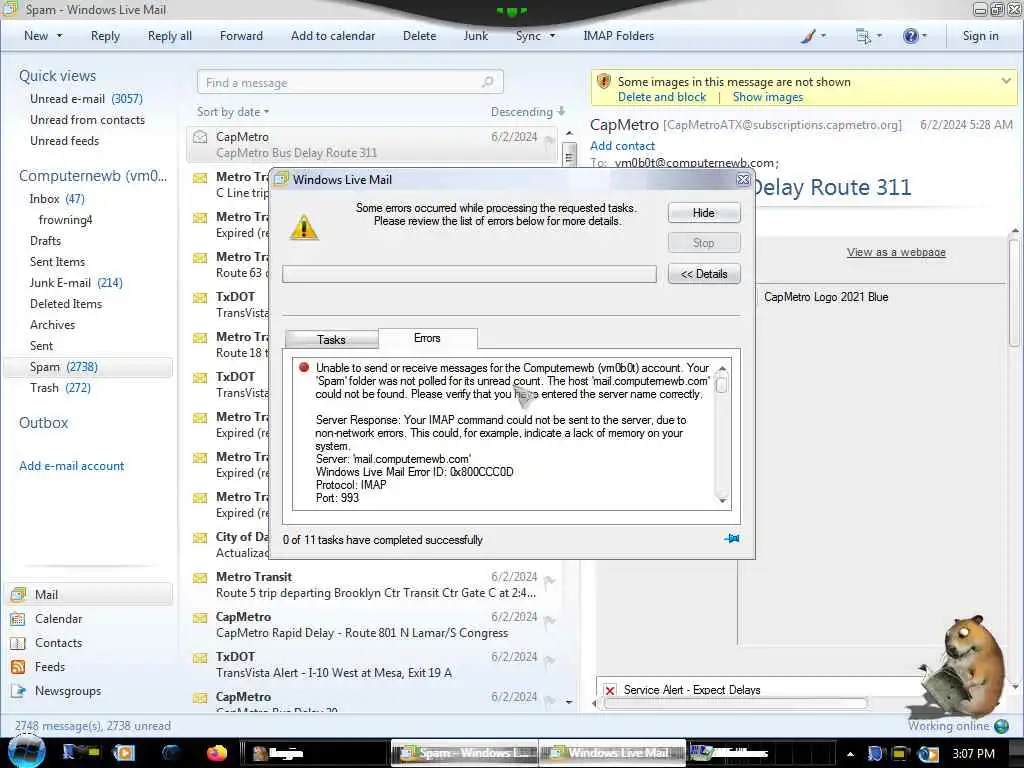Click message list scroll down arrow

coord(569,703)
